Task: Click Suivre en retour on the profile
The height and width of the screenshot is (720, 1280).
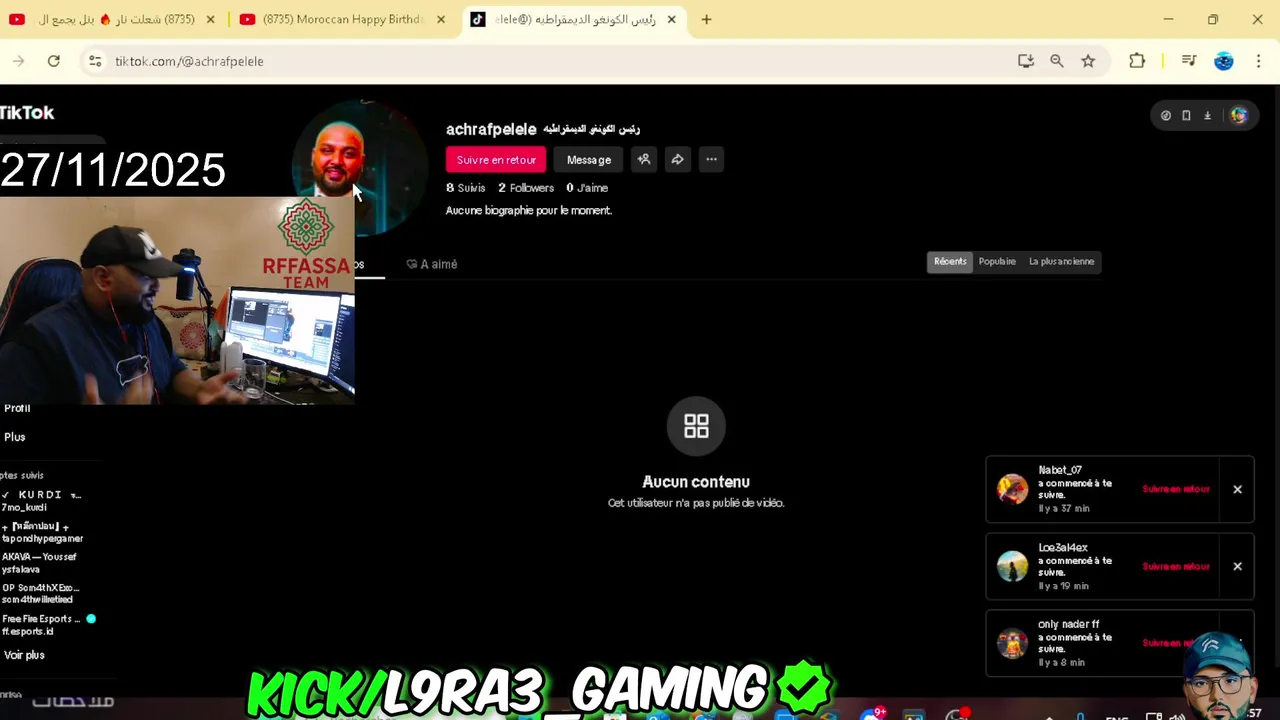Action: [x=496, y=160]
